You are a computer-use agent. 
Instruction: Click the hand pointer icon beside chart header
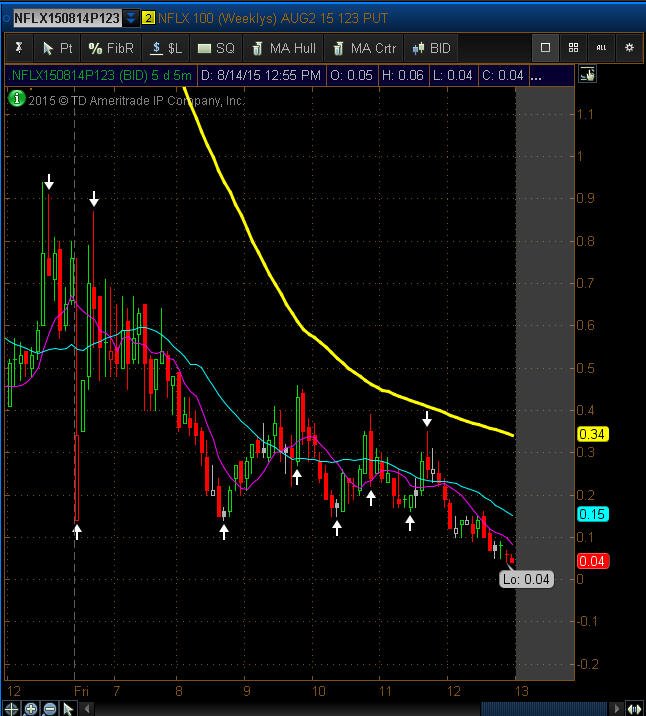point(587,74)
